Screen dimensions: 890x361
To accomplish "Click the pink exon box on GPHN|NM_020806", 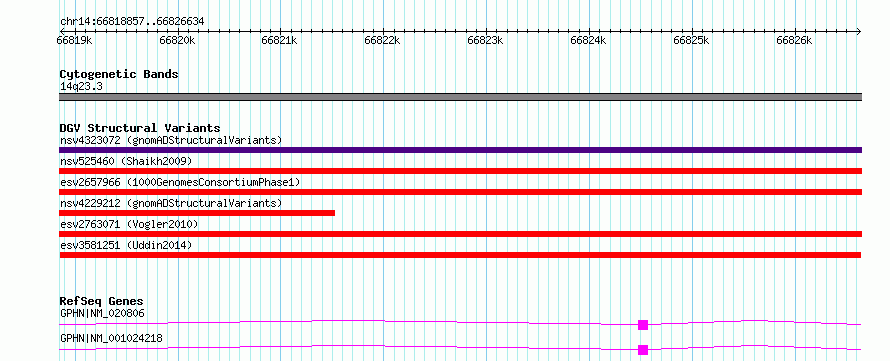I will 643,325.
